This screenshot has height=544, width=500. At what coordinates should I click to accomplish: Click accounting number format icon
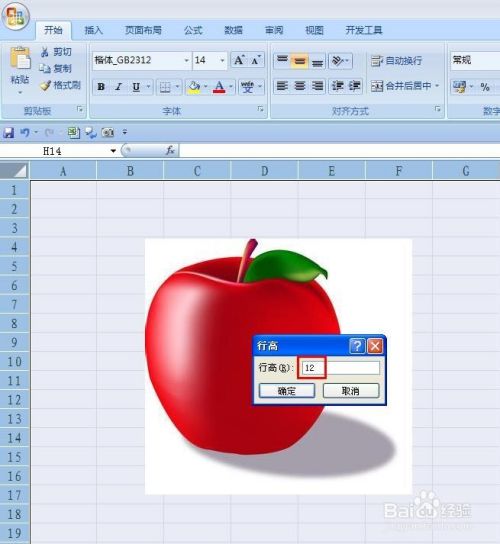(x=459, y=87)
